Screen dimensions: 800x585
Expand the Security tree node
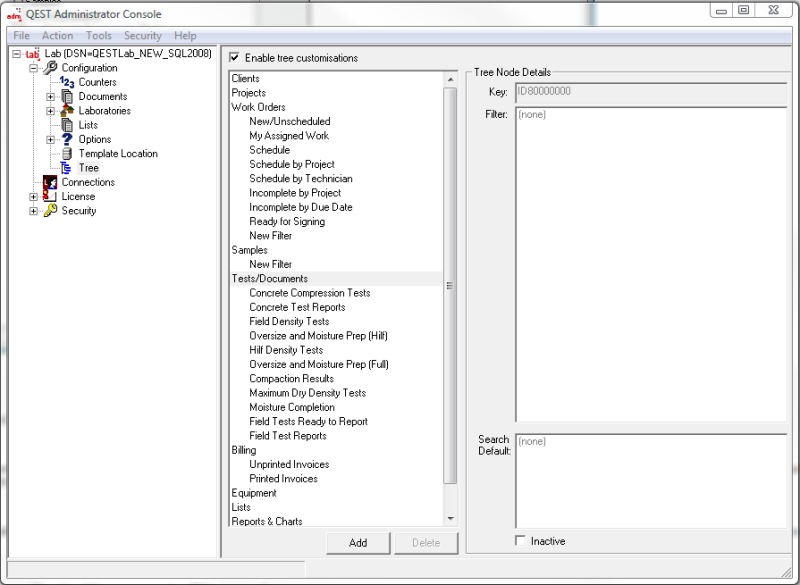tap(32, 211)
